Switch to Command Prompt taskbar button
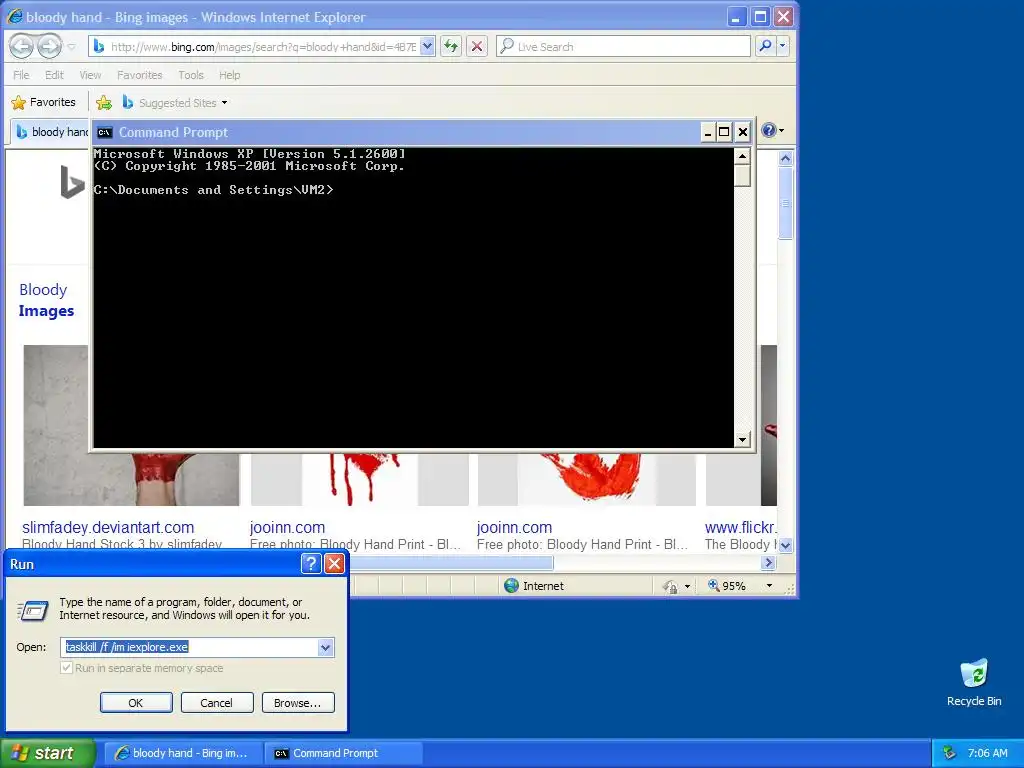 click(x=344, y=753)
